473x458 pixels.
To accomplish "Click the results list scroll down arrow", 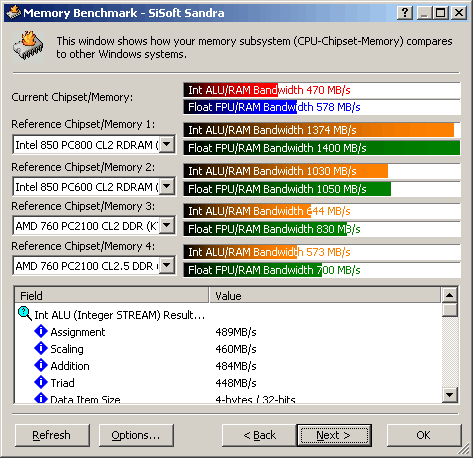I will tap(450, 395).
